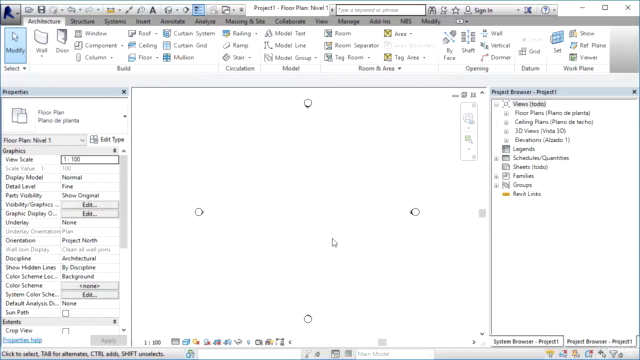The height and width of the screenshot is (360, 640).
Task: Activate the Room tool
Action: point(338,33)
